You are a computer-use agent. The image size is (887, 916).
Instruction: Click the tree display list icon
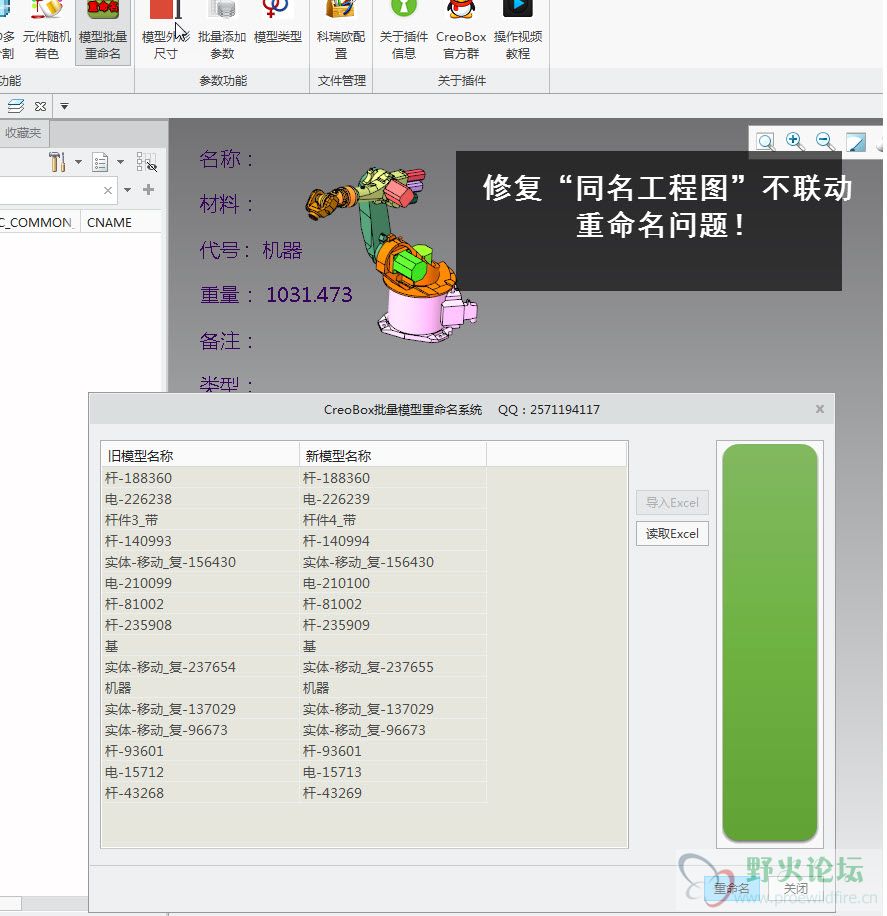pyautogui.click(x=101, y=162)
